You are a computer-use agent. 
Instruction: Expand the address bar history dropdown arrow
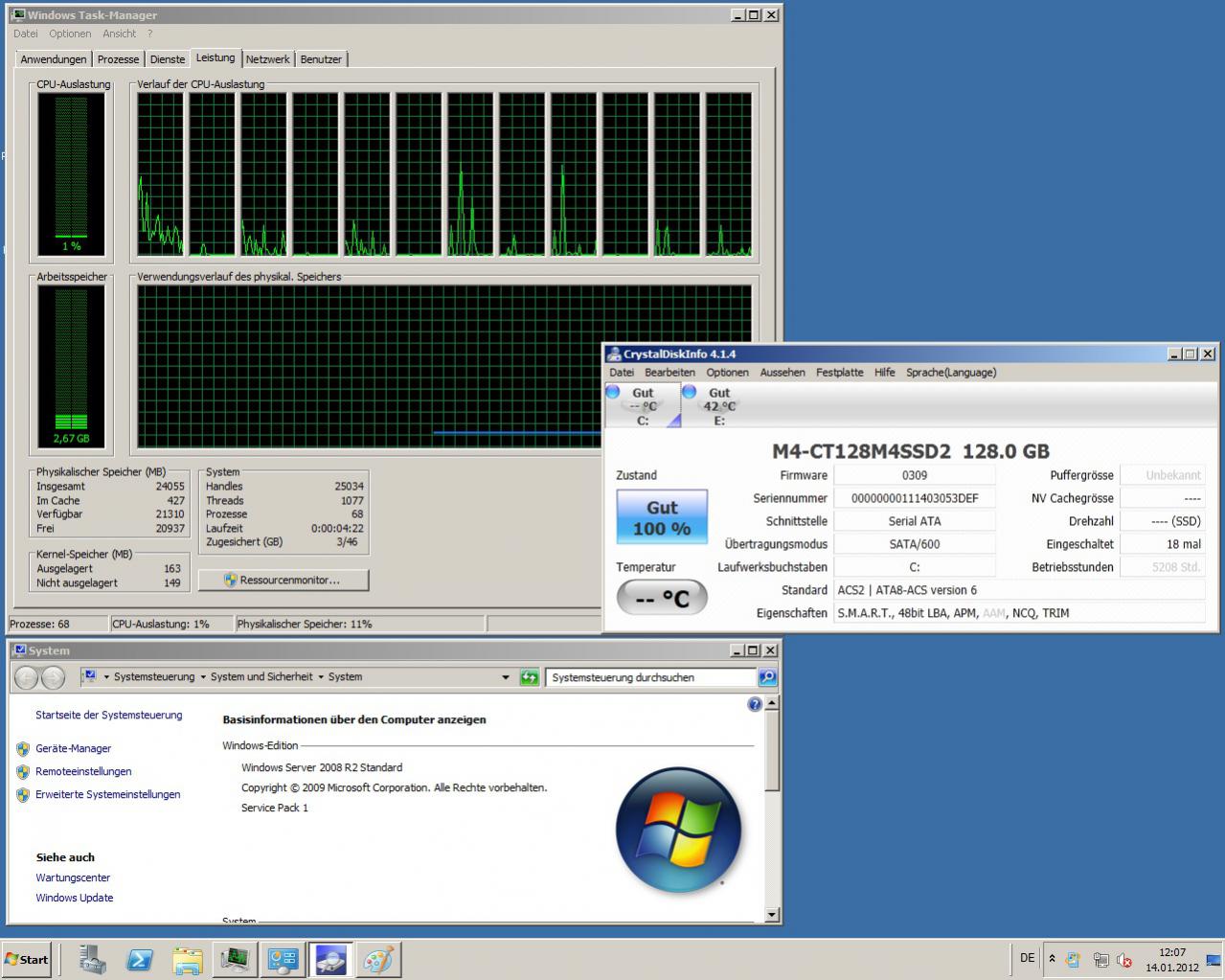(x=506, y=677)
